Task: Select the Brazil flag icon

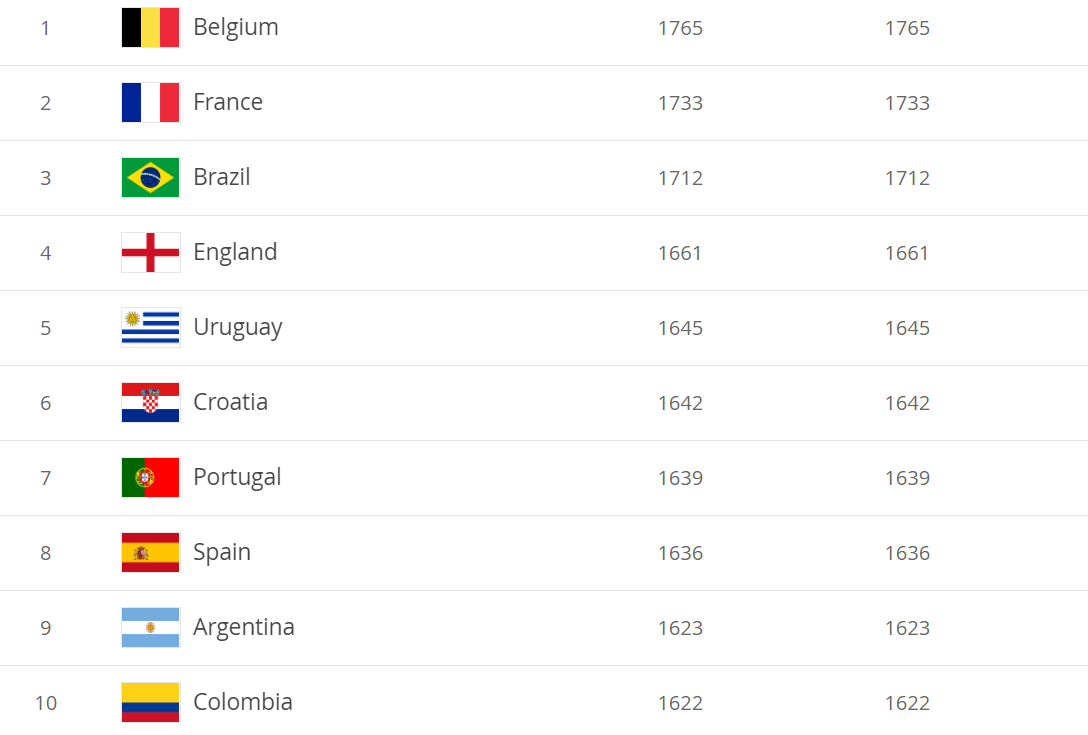Action: [x=151, y=178]
